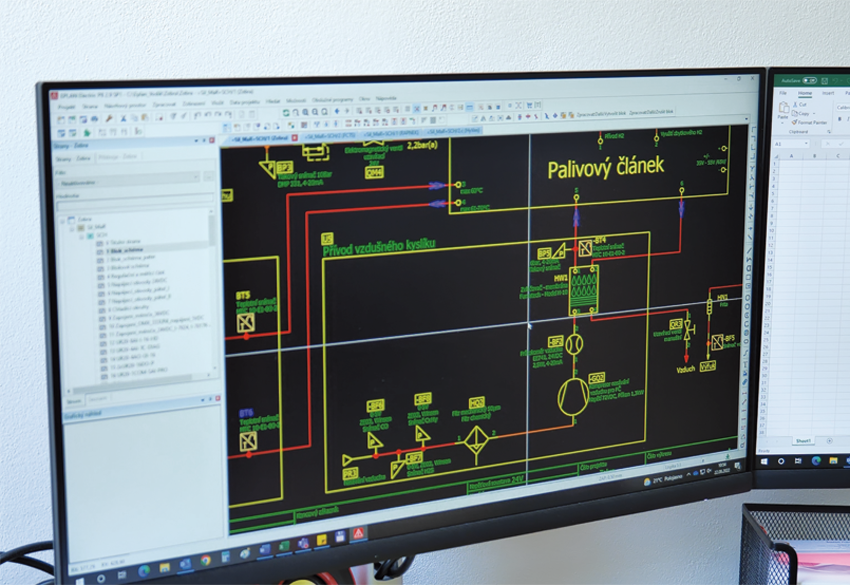850x585 pixels.
Task: Open the Nápověda menu
Action: (x=386, y=98)
